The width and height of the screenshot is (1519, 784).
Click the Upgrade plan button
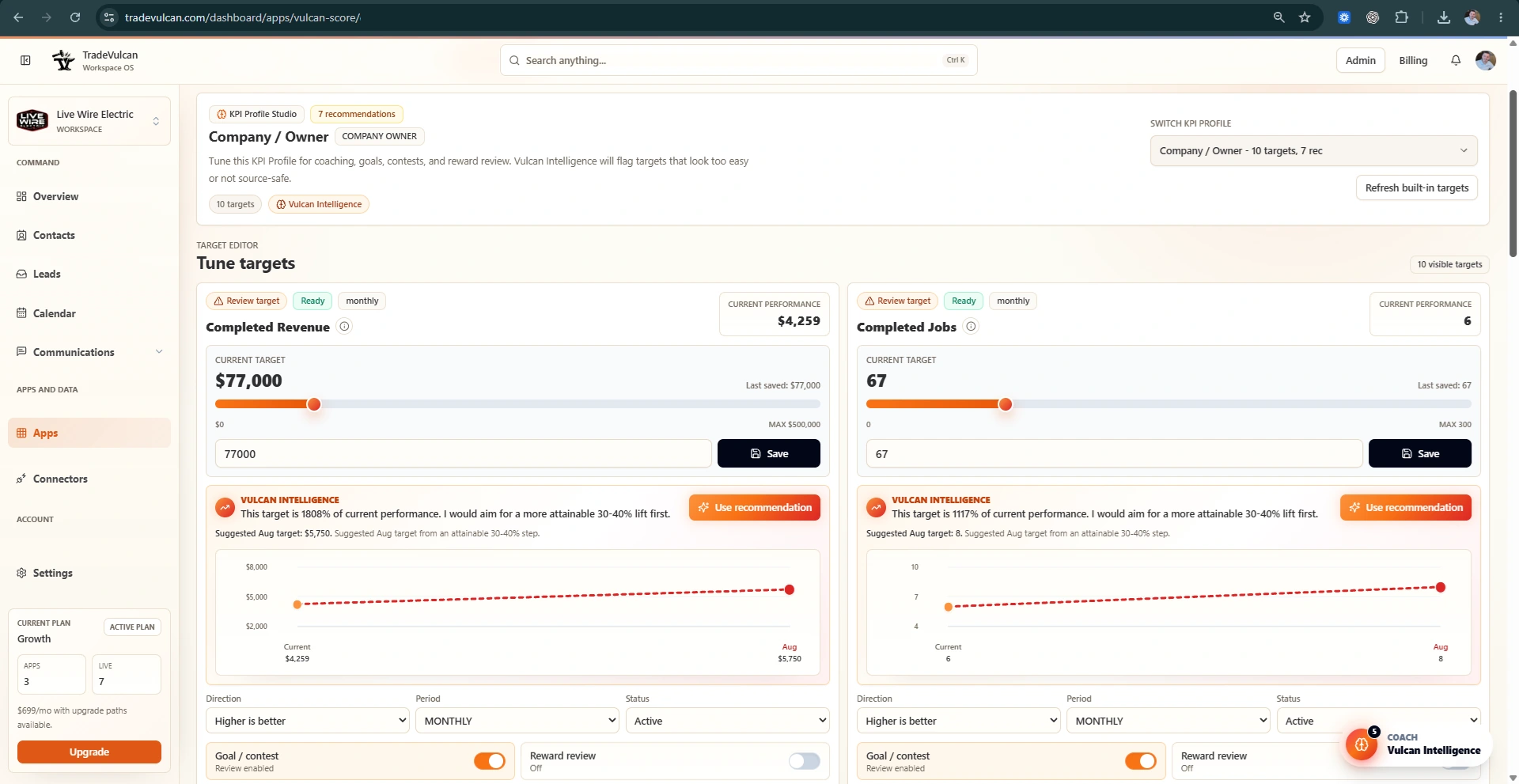(x=89, y=752)
